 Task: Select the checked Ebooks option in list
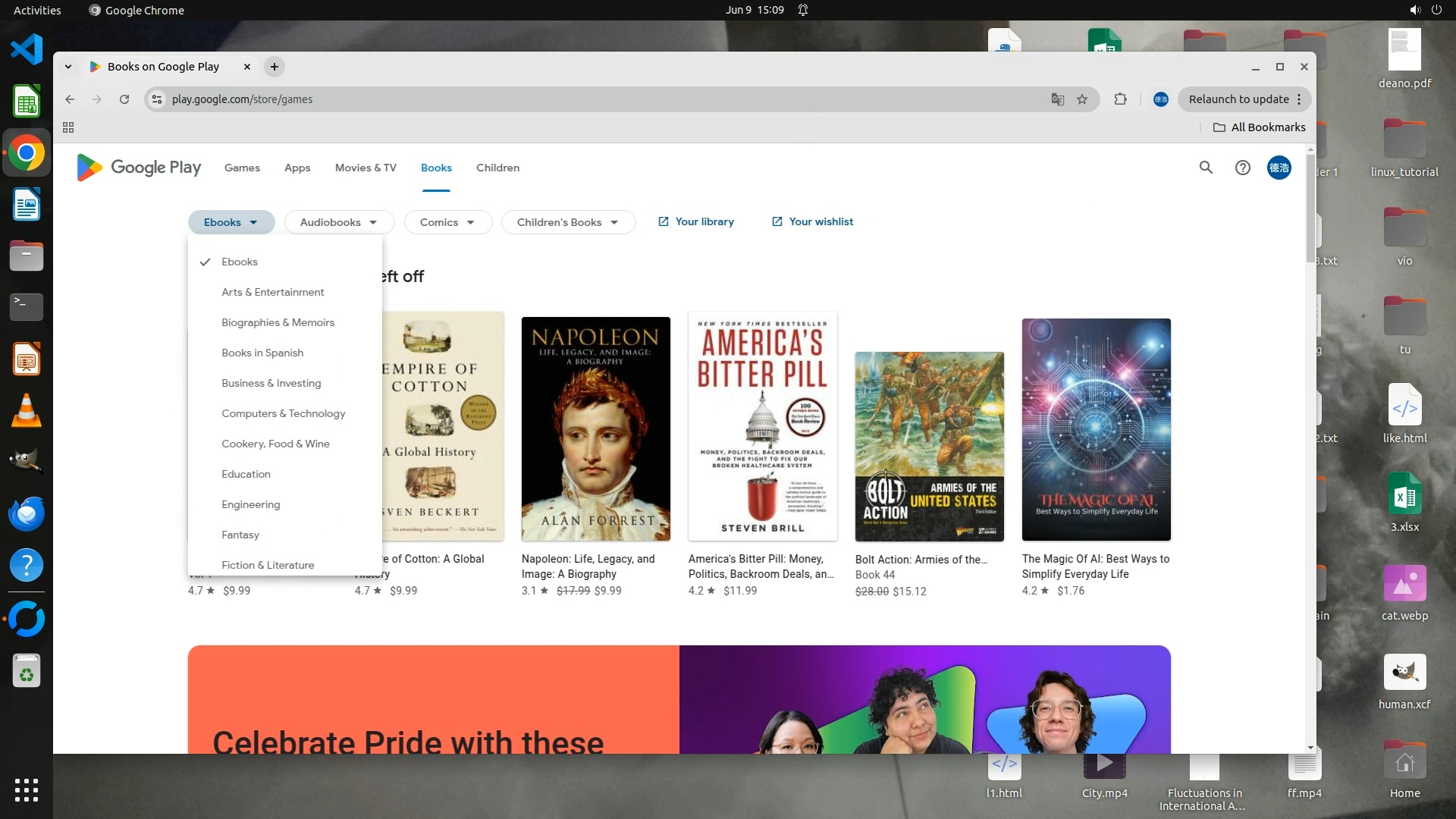240,262
